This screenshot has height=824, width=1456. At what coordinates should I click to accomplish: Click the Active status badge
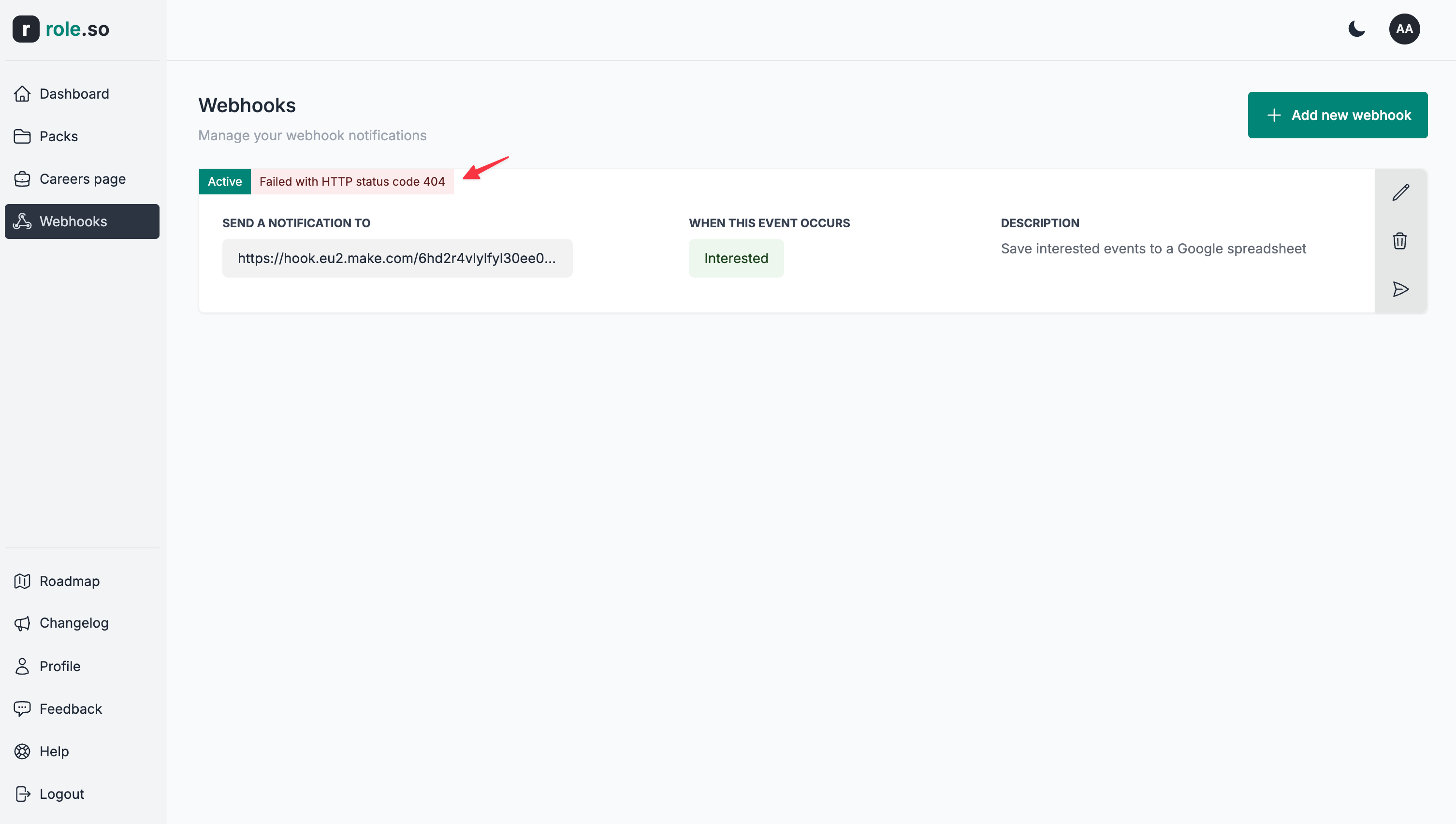pyautogui.click(x=225, y=182)
